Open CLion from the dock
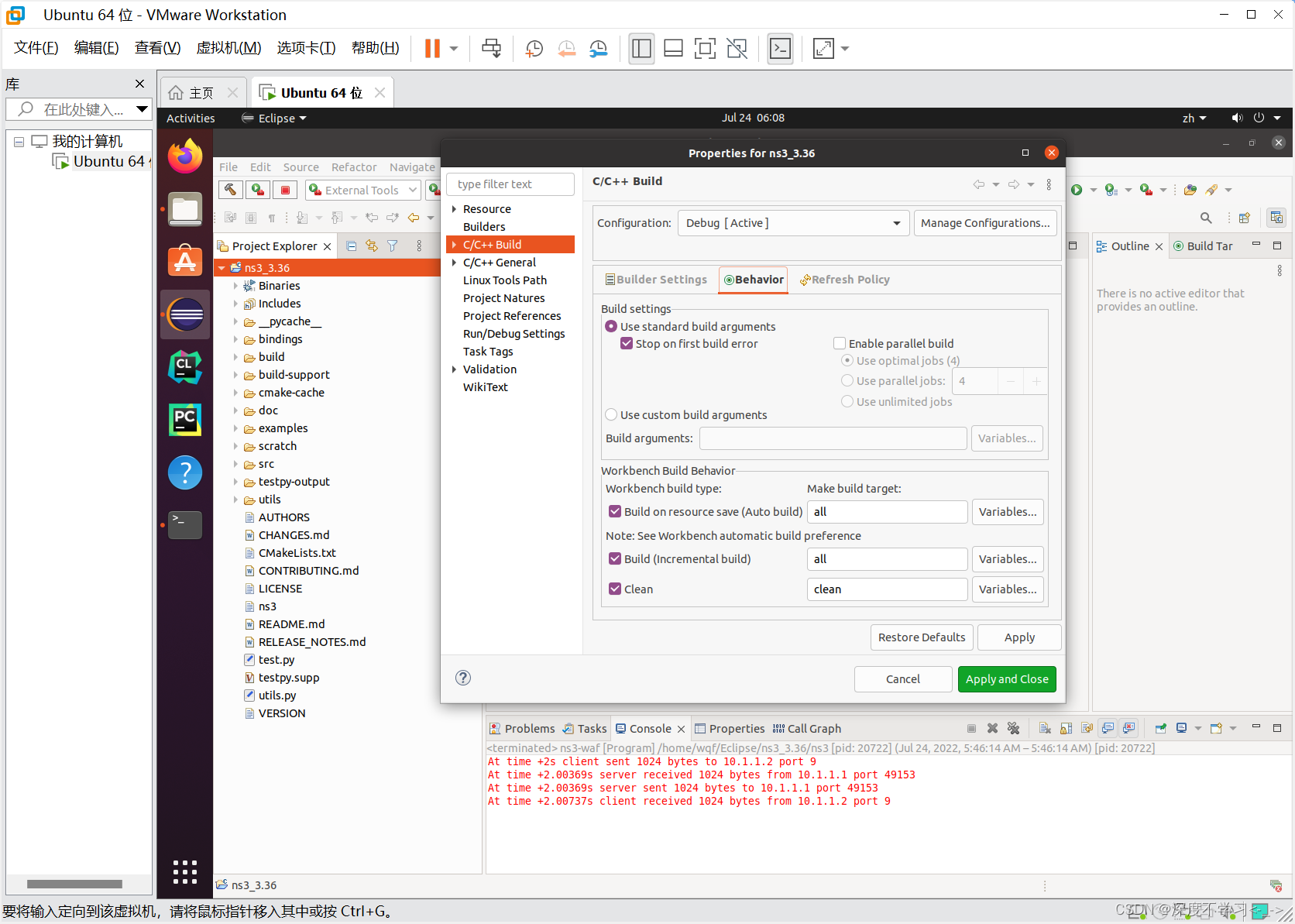The width and height of the screenshot is (1295, 924). point(185,367)
